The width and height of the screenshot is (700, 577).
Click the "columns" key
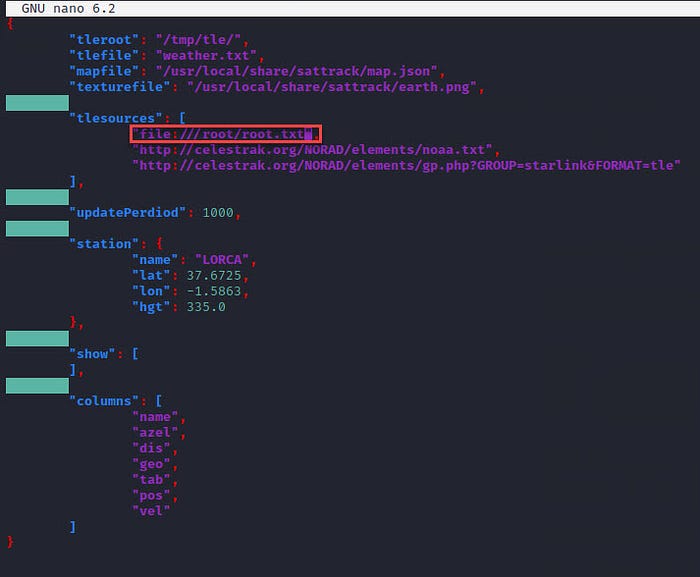point(104,401)
